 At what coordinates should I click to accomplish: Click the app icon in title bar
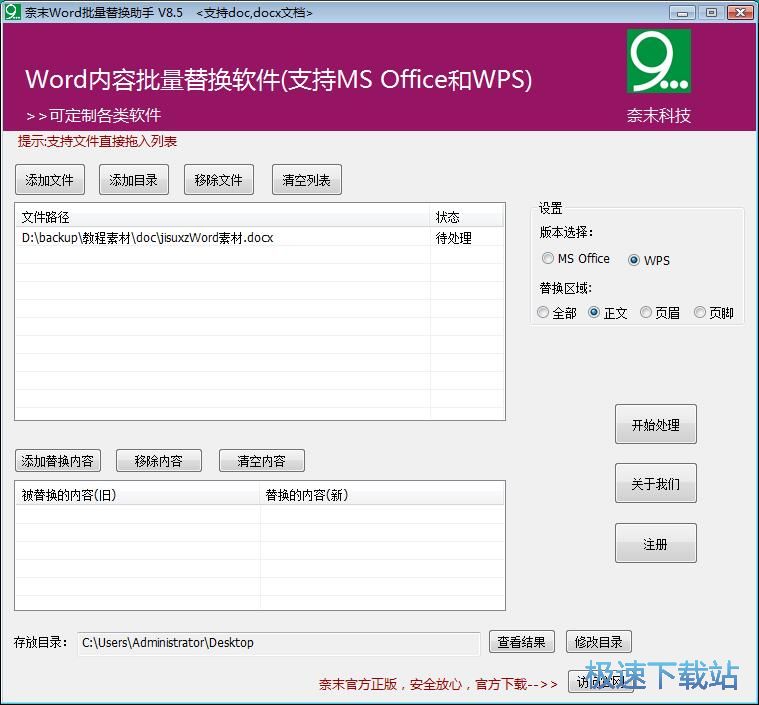[x=12, y=12]
